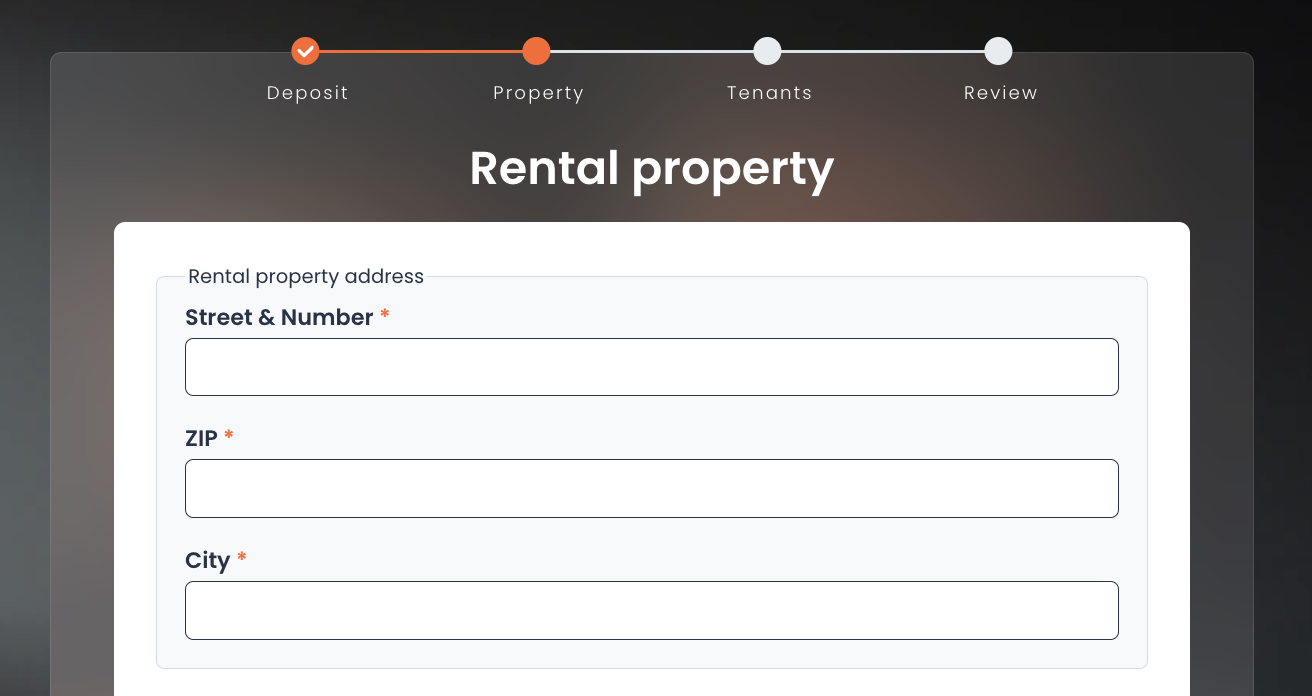Click progress line between Property and Tenants
The height and width of the screenshot is (696, 1312).
point(651,51)
